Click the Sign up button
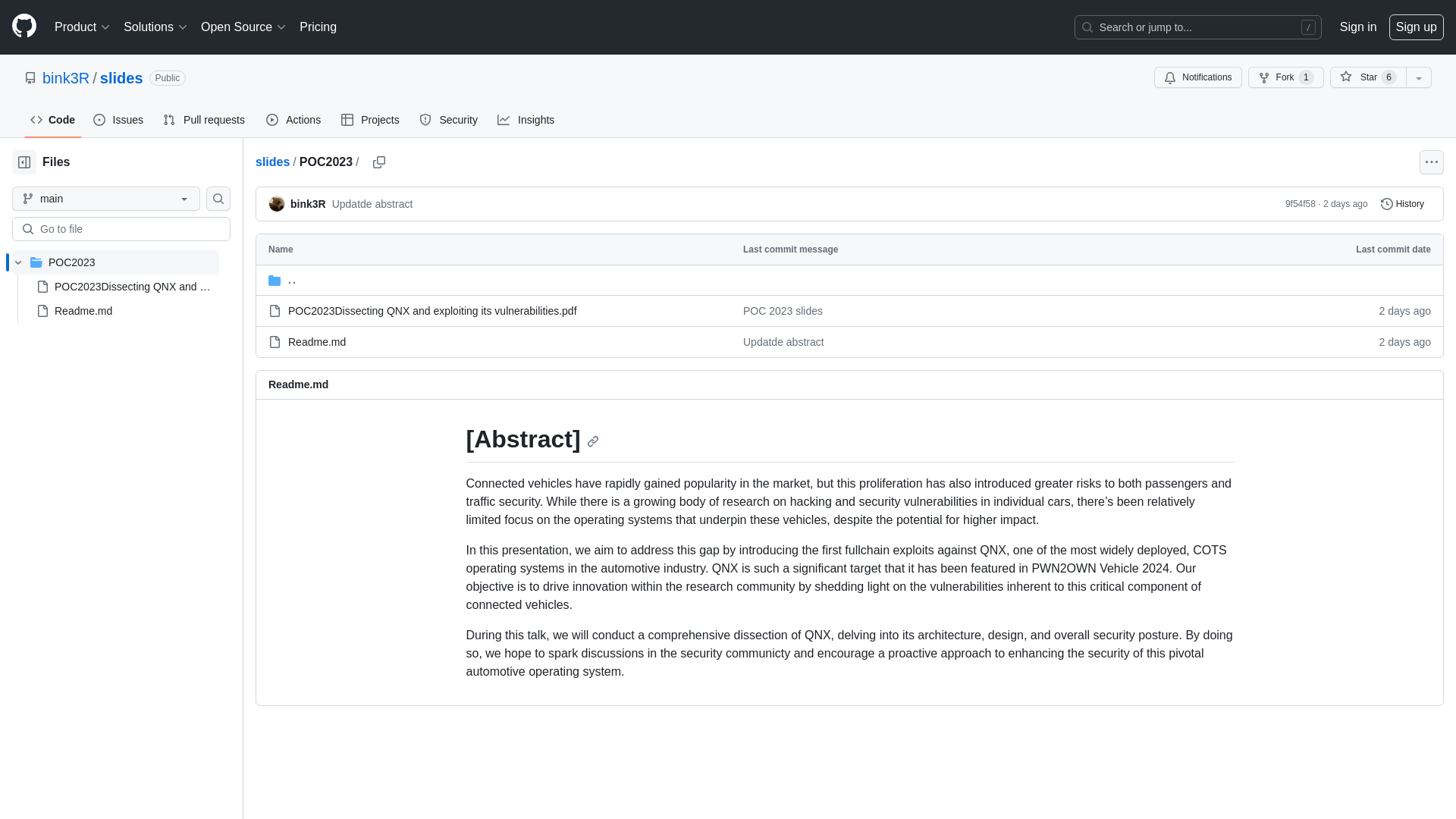Viewport: 1456px width, 819px height. pyautogui.click(x=1416, y=27)
